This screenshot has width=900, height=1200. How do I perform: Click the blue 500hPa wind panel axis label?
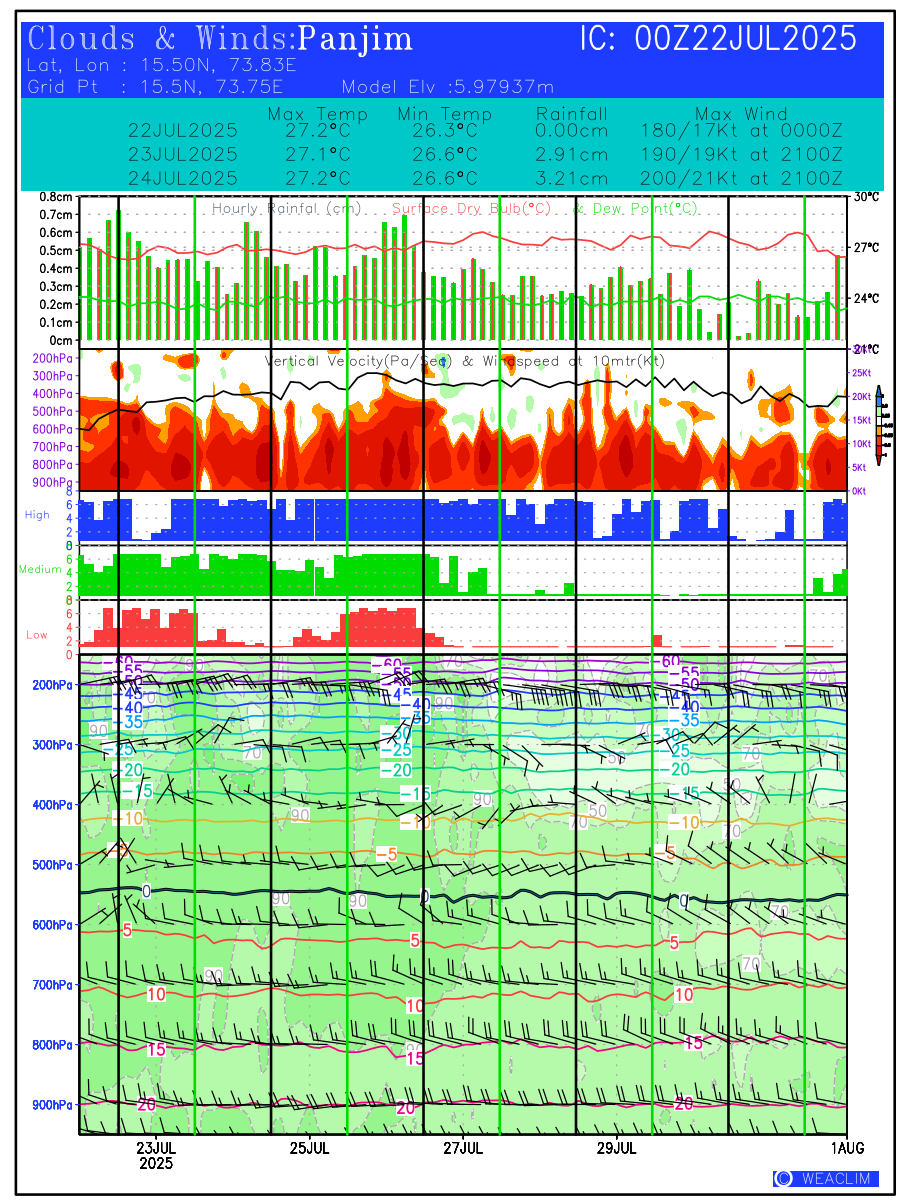pos(54,864)
